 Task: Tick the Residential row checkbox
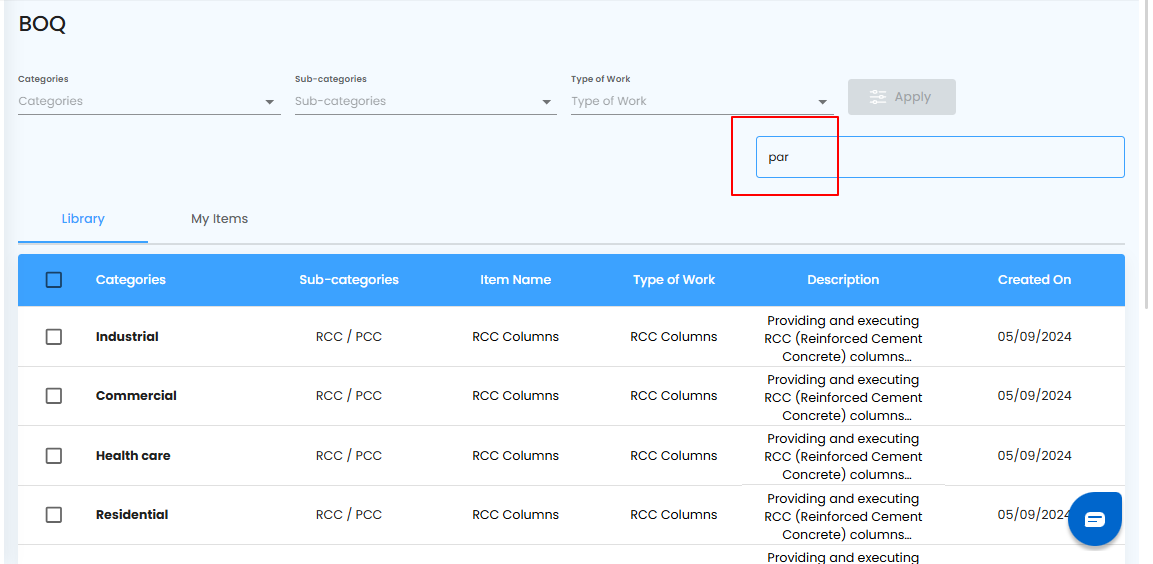(54, 515)
